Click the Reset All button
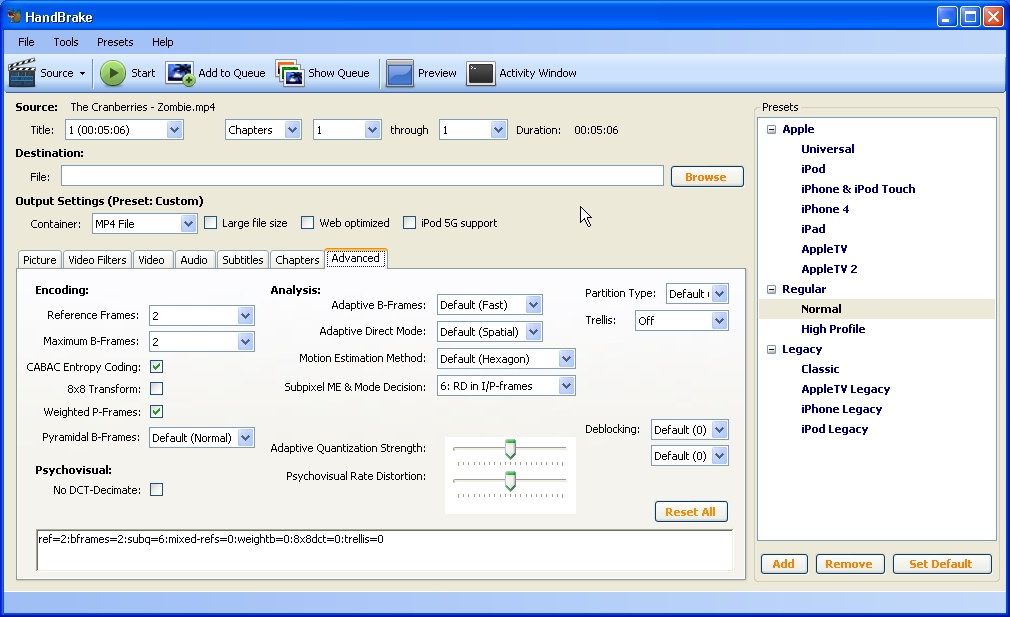 click(x=691, y=512)
